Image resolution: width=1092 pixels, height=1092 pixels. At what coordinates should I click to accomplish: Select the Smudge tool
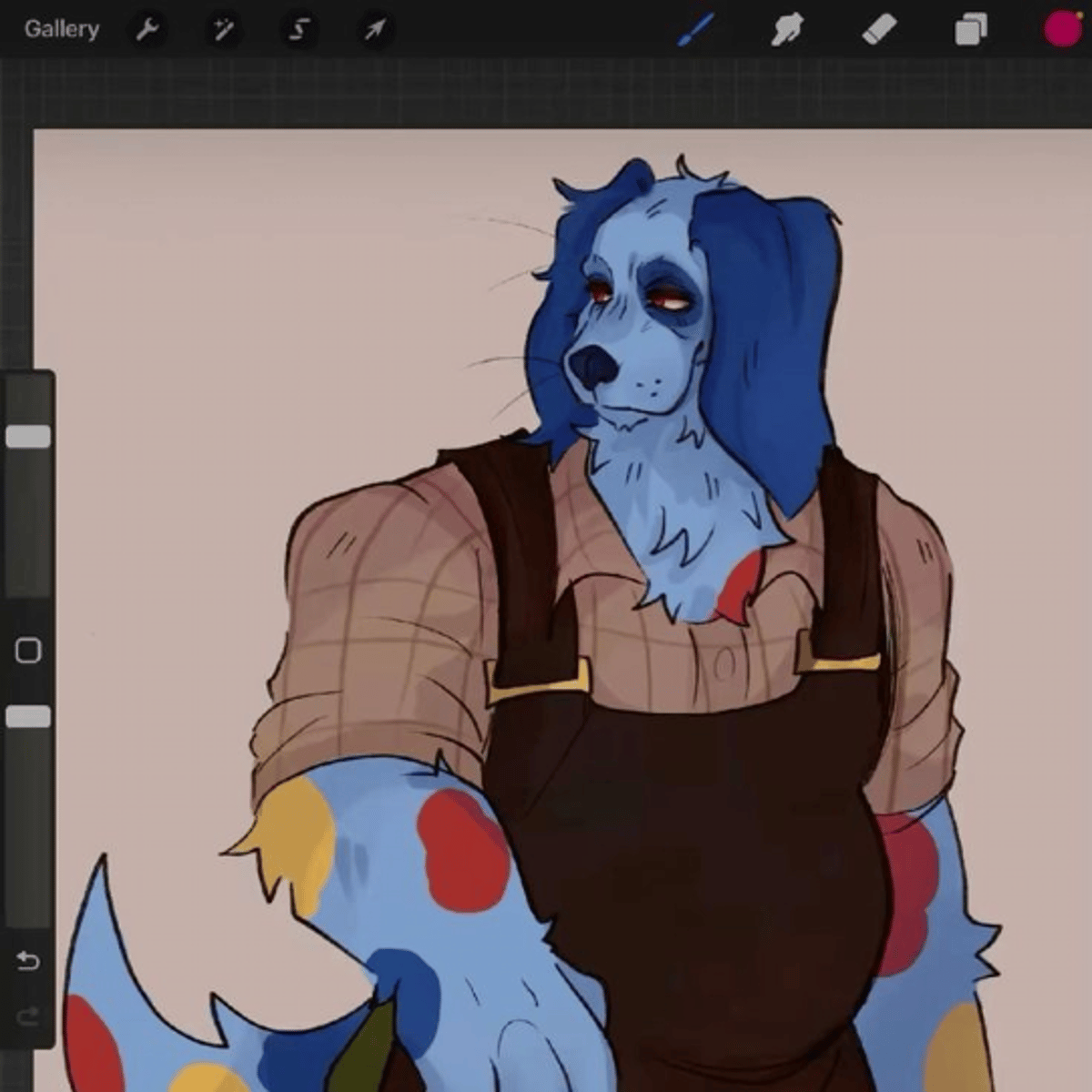(787, 30)
